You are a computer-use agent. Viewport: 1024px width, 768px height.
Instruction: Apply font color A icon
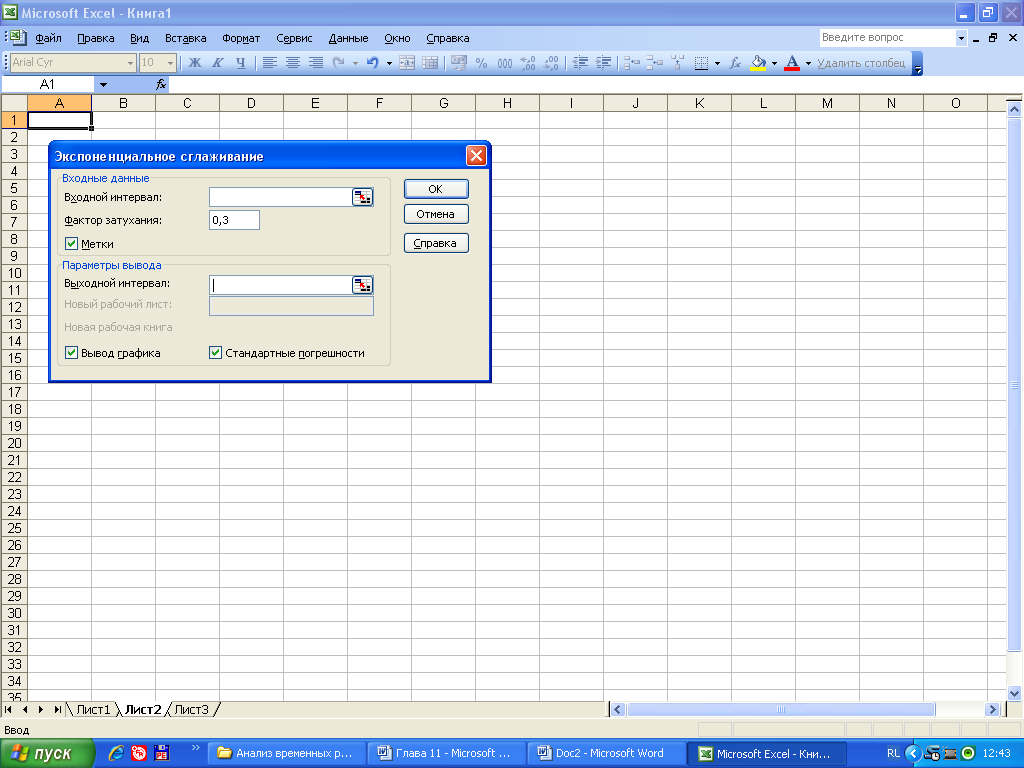pyautogui.click(x=792, y=63)
